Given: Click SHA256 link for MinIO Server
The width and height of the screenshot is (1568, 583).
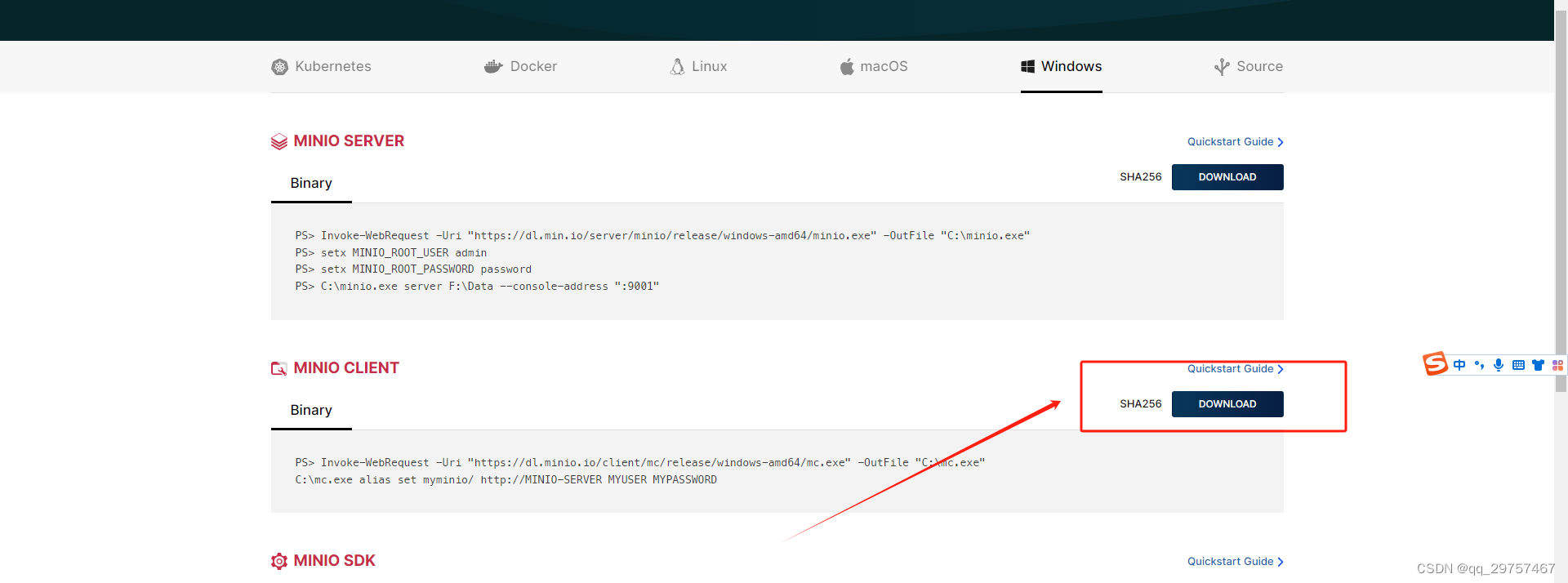Looking at the screenshot, I should tap(1140, 177).
